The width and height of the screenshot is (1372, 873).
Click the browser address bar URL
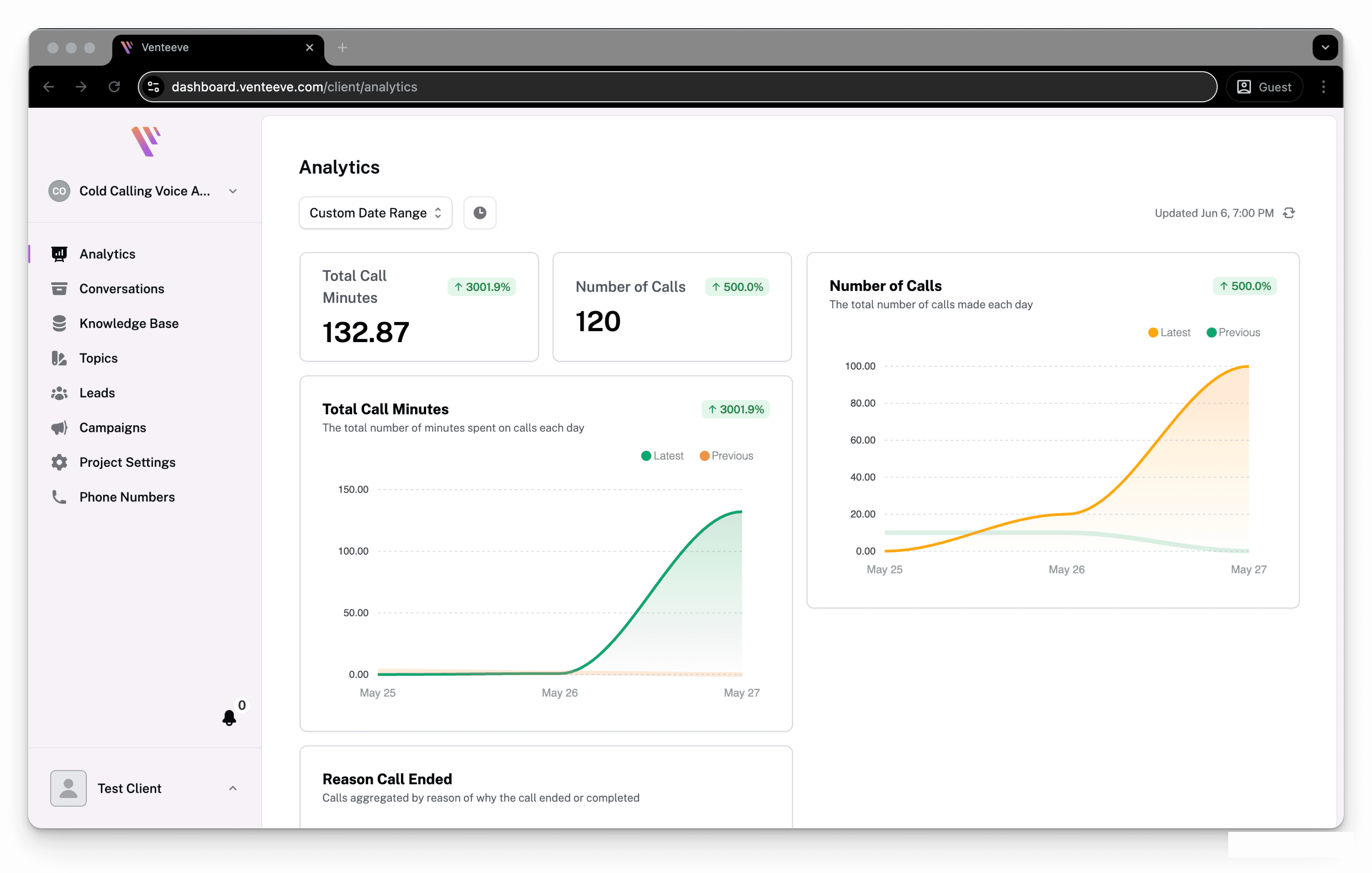(x=294, y=87)
